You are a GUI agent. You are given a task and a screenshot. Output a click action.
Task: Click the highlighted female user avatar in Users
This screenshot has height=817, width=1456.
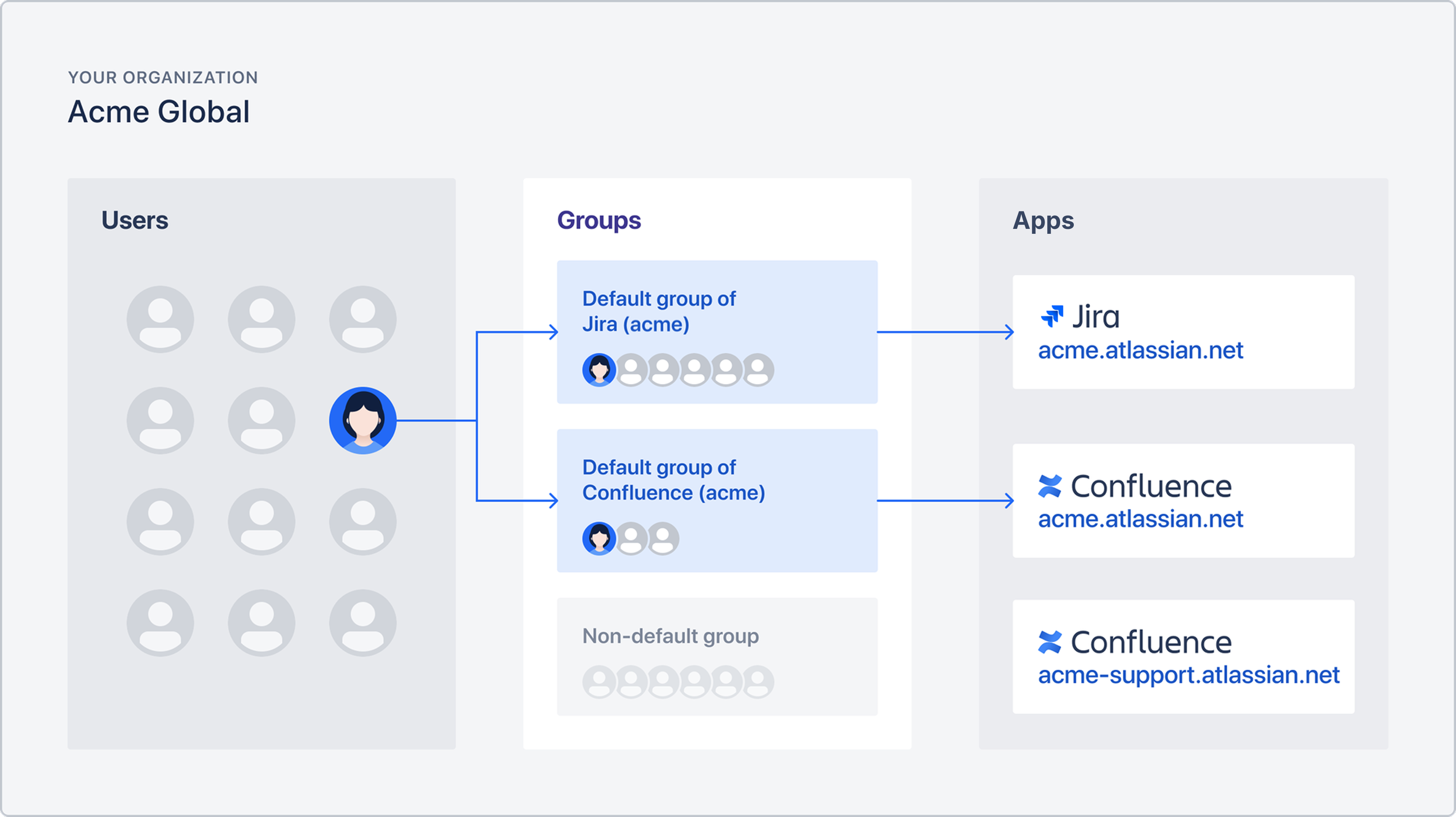(x=363, y=420)
